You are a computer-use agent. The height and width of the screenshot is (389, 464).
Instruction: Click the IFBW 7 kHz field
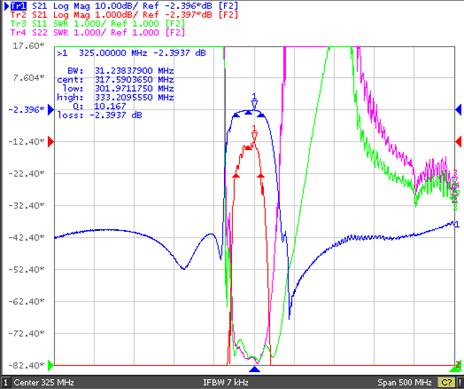(x=226, y=382)
